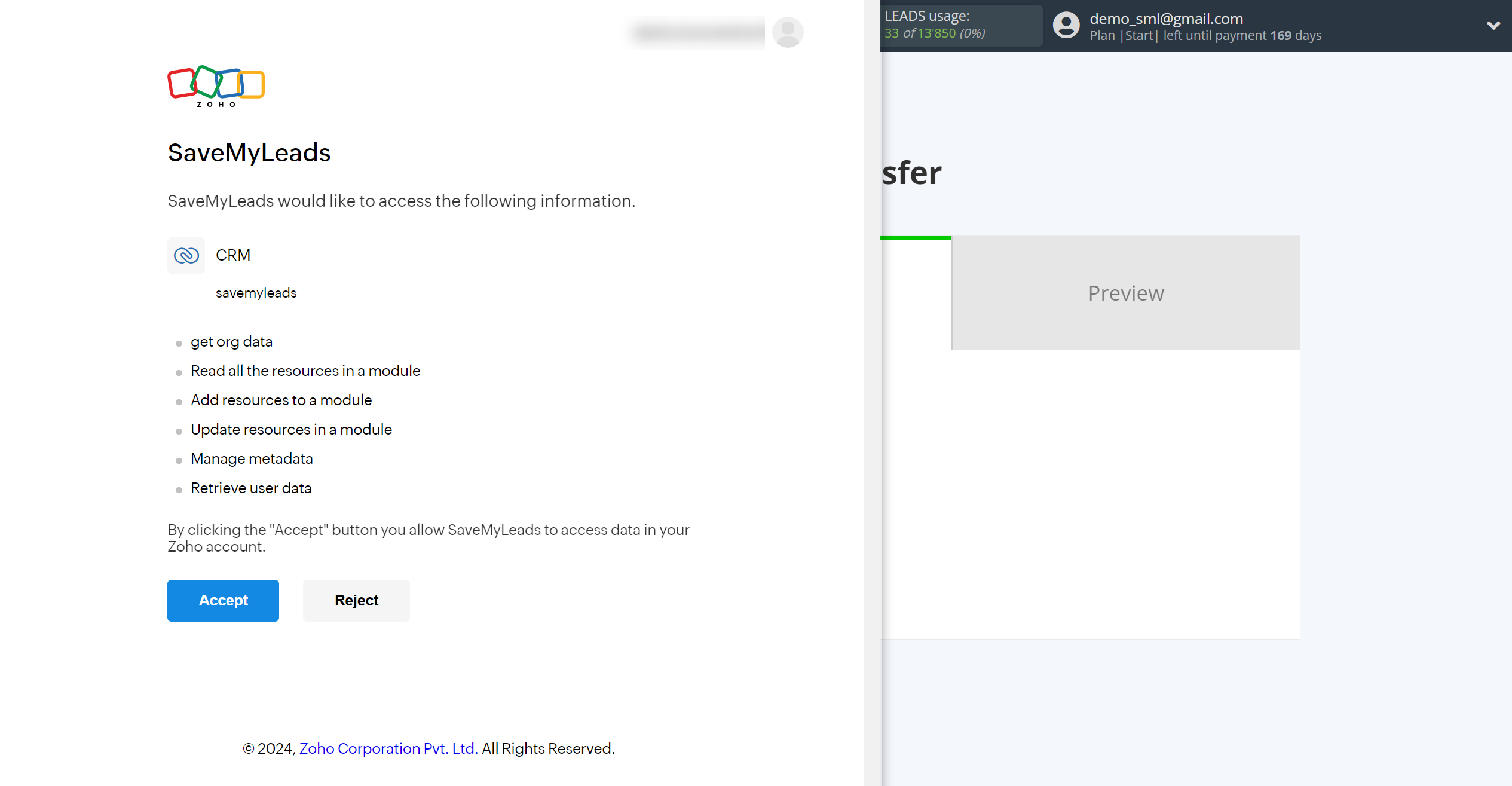Click the CRM link icon

186,255
